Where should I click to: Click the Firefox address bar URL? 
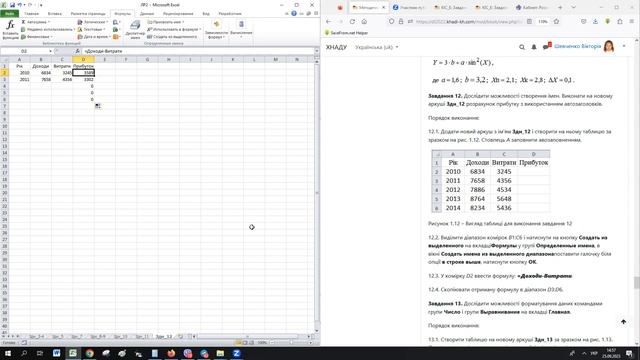click(x=469, y=21)
